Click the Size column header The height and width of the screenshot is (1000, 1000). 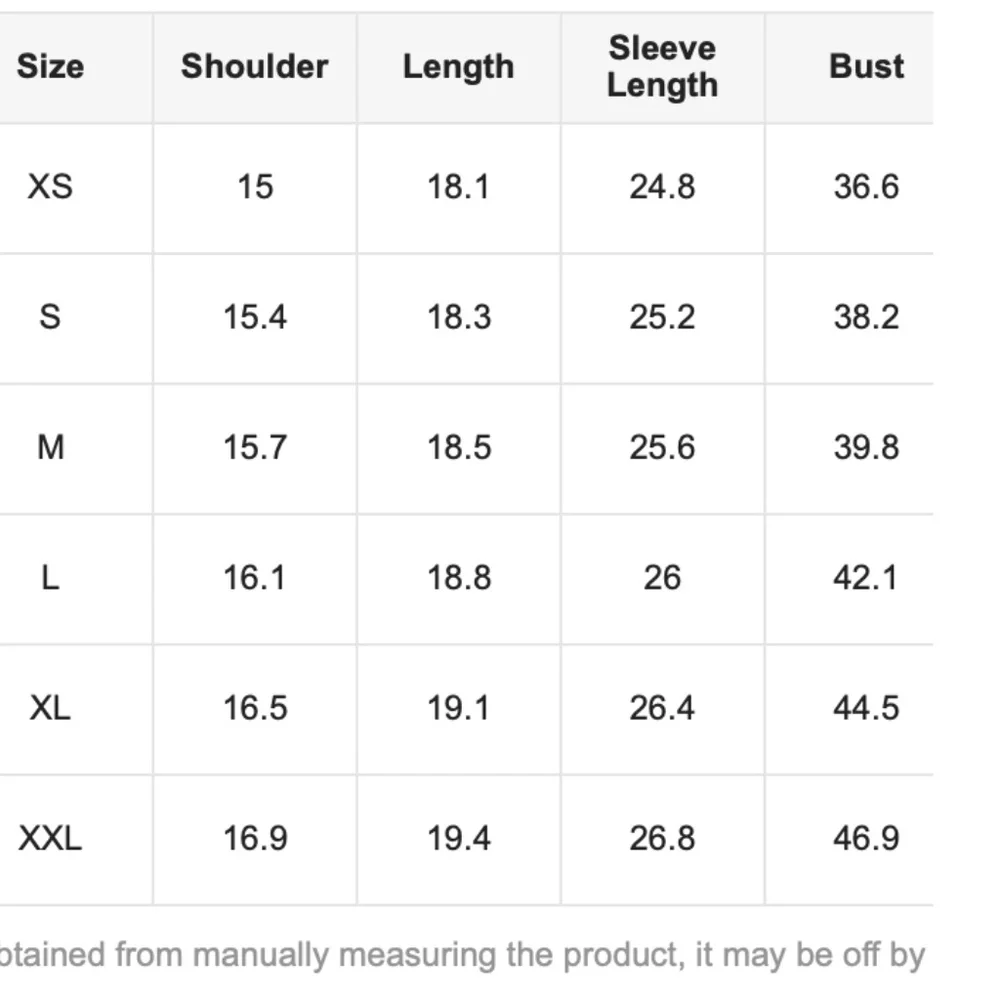50,66
